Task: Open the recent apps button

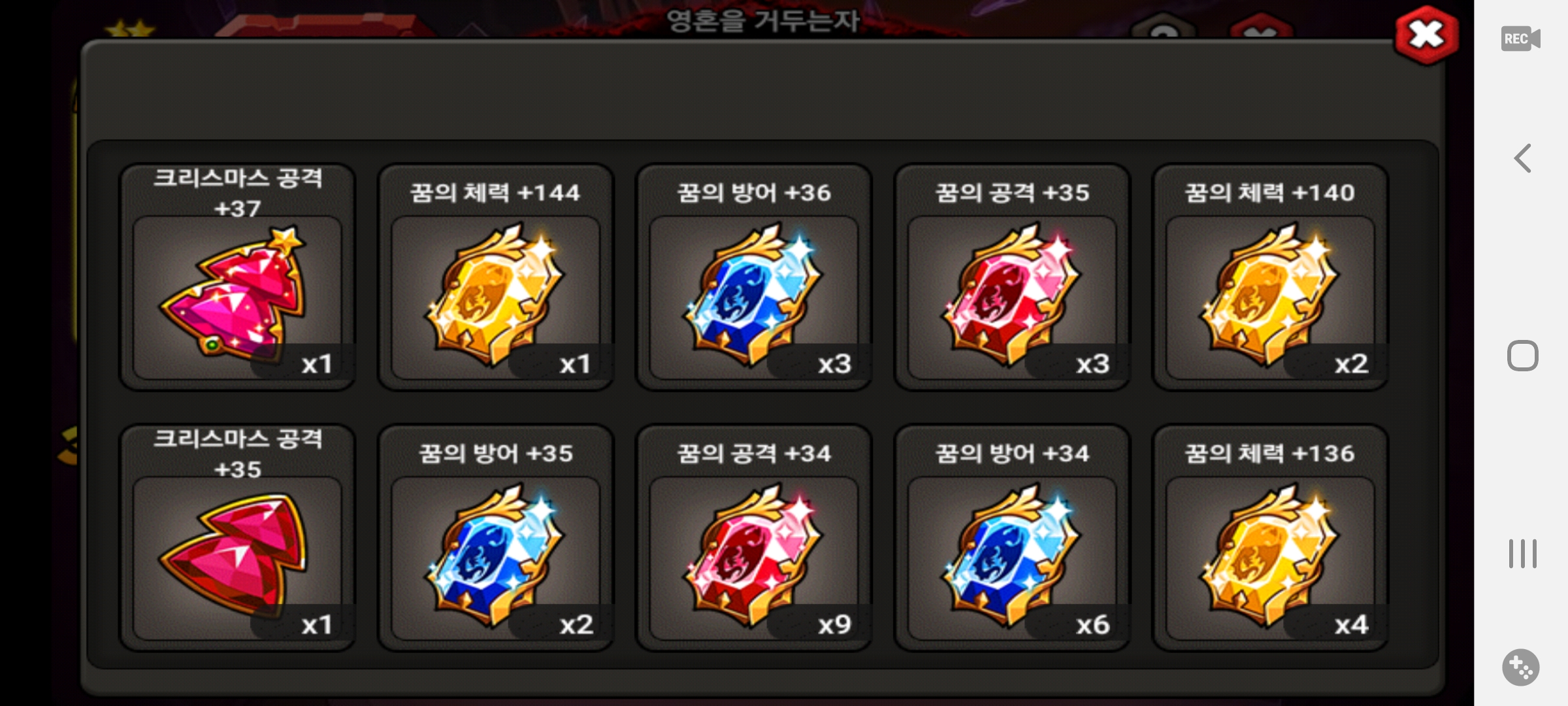Action: click(x=1522, y=554)
